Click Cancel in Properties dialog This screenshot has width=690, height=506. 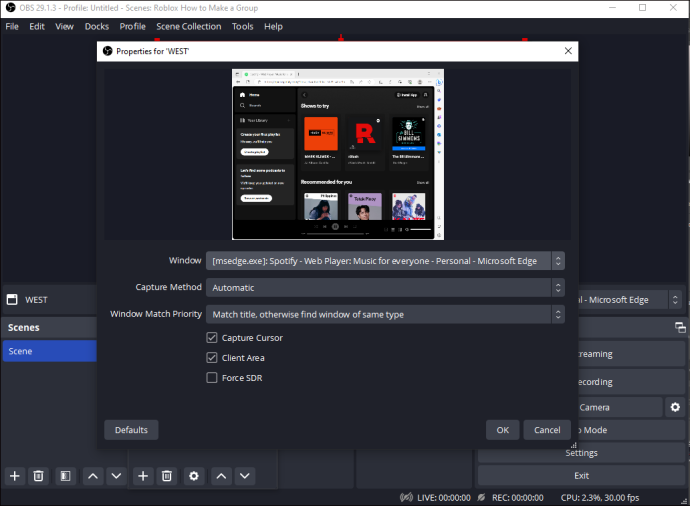pyautogui.click(x=547, y=430)
